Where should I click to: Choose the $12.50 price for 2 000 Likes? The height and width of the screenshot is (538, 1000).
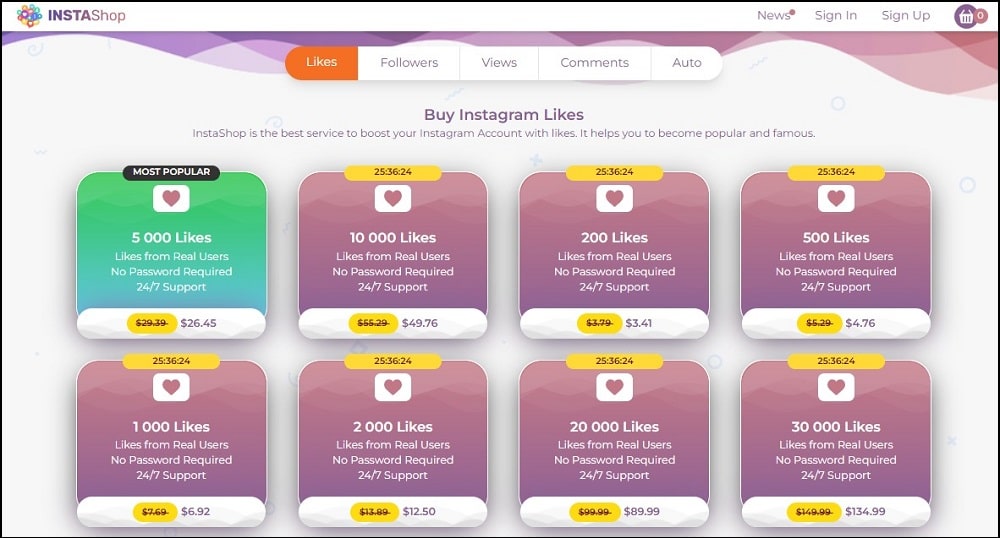click(x=419, y=511)
